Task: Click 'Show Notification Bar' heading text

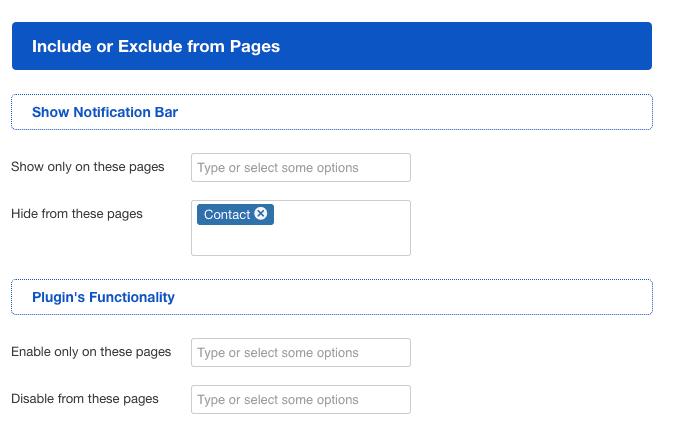Action: [x=105, y=112]
